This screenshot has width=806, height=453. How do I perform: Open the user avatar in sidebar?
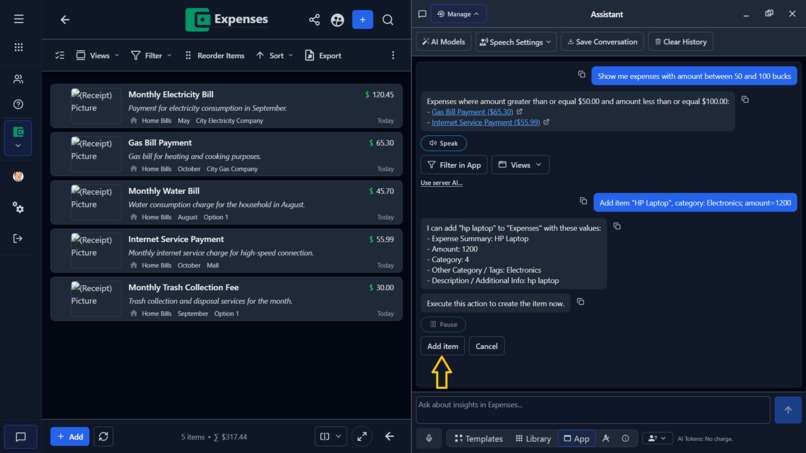tap(19, 176)
